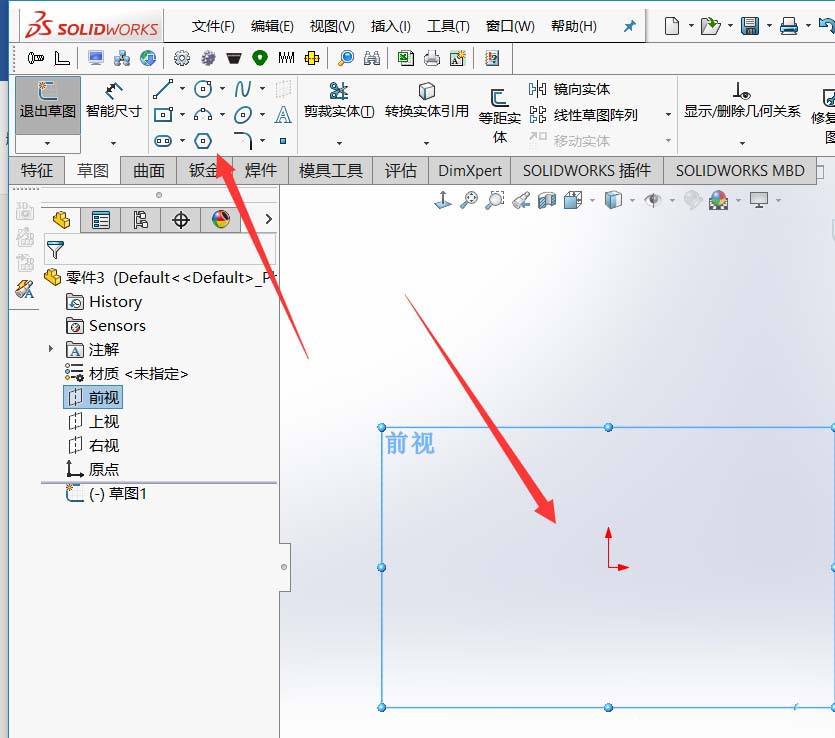The image size is (835, 738).
Task: Open the rectangle tool dropdown arrow
Action: 182,115
